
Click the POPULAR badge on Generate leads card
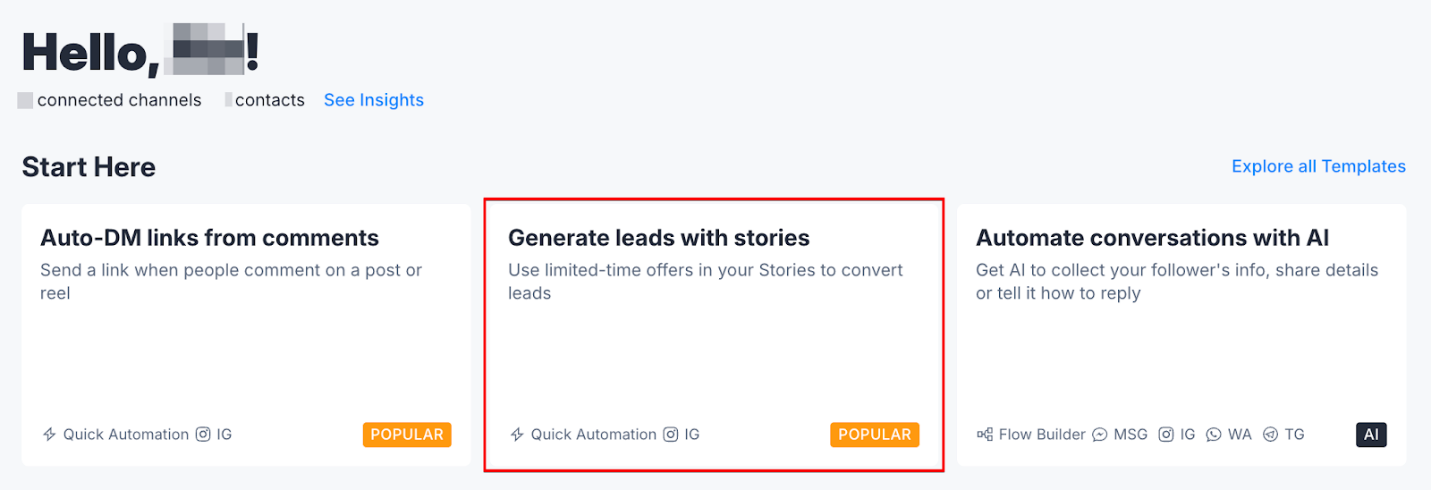pos(874,435)
